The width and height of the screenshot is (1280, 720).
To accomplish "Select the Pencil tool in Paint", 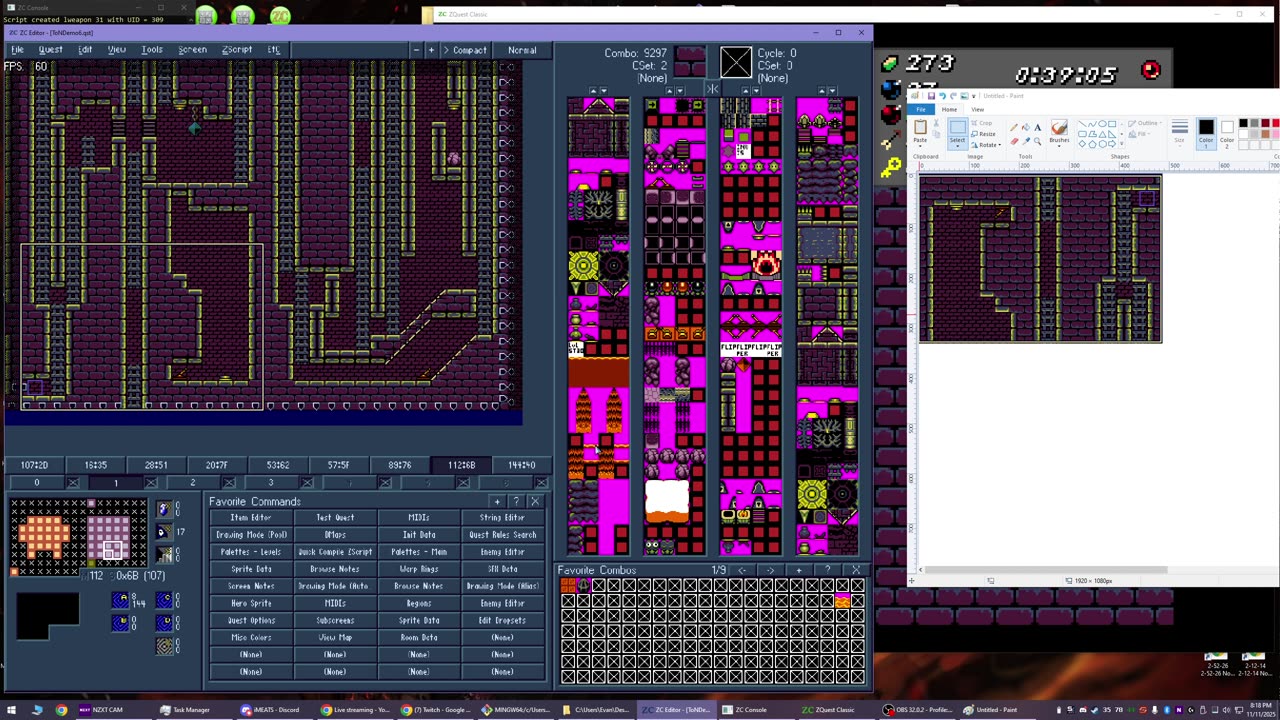I will coord(1014,127).
